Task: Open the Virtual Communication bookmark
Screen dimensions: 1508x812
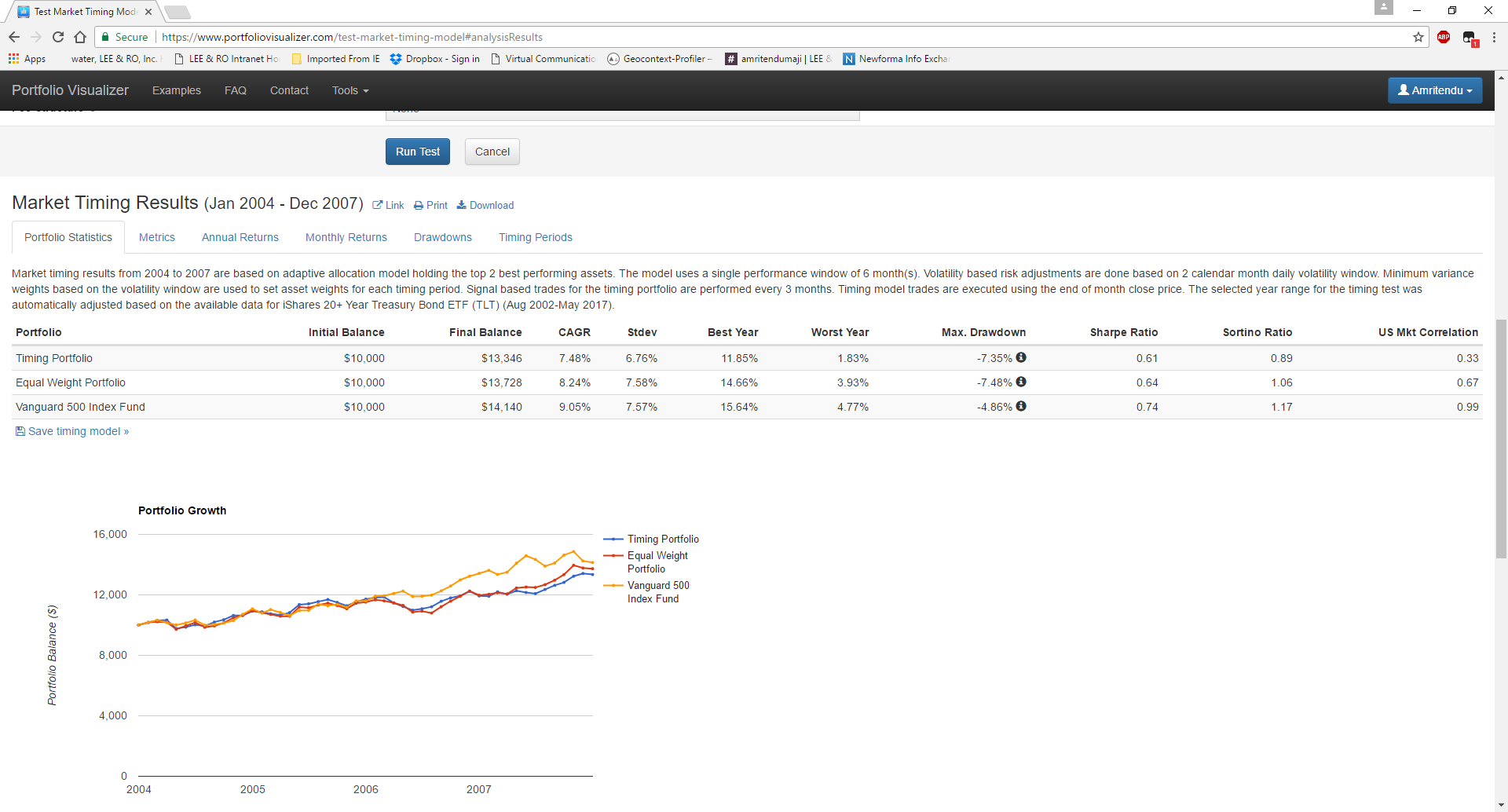Action: (543, 59)
